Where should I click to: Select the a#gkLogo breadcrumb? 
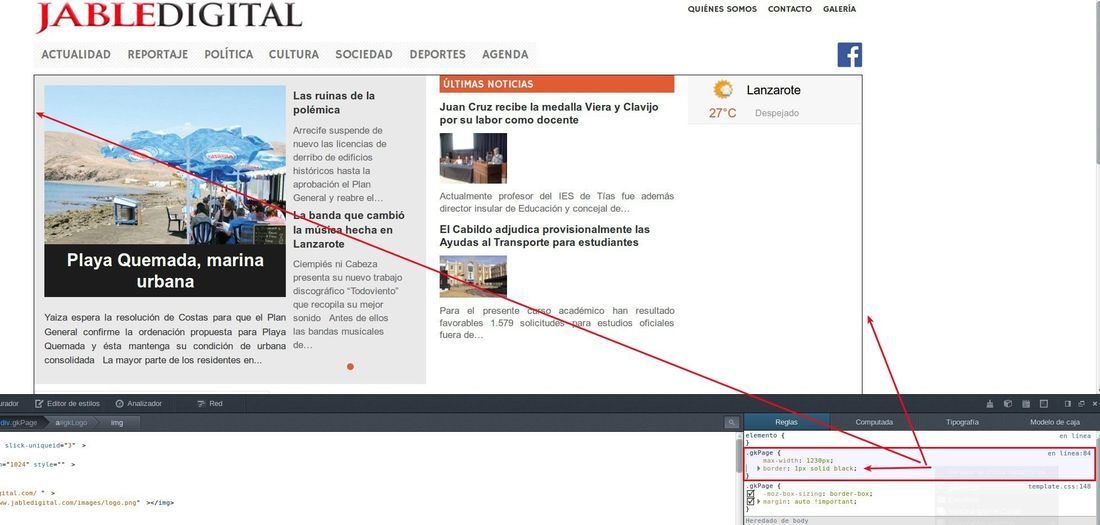pos(71,423)
